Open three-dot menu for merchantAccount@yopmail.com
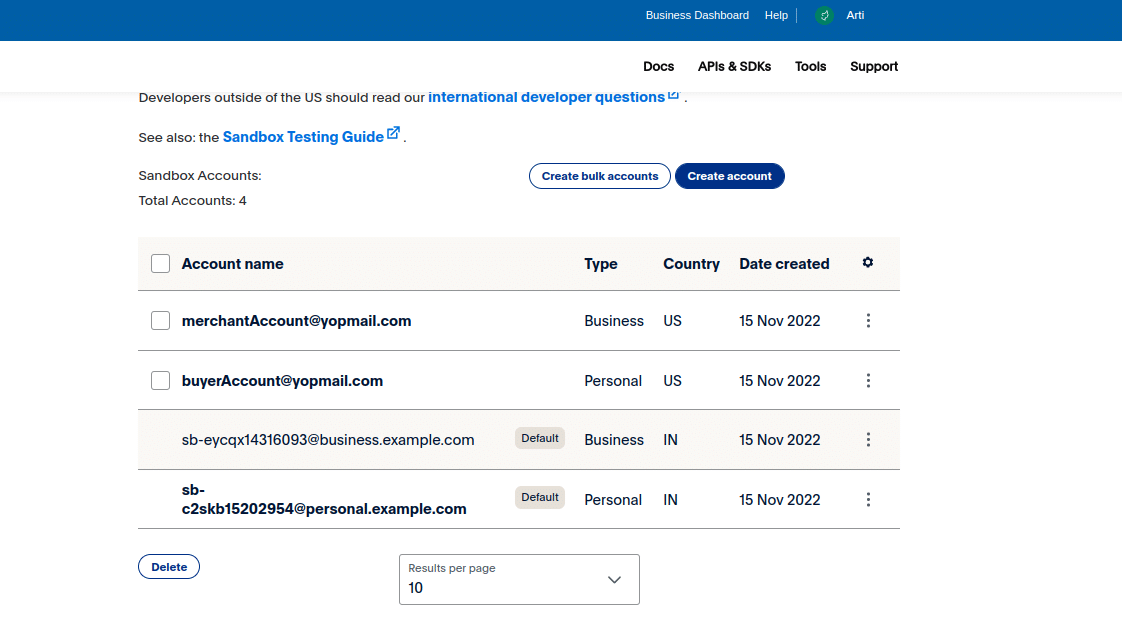1122x632 pixels. (x=868, y=321)
